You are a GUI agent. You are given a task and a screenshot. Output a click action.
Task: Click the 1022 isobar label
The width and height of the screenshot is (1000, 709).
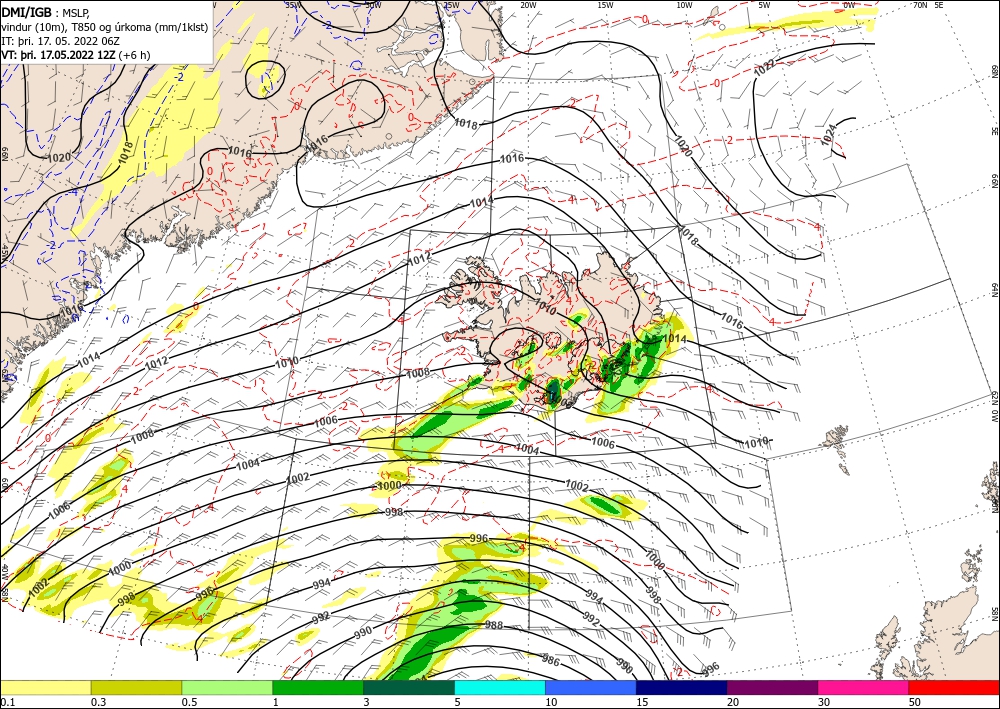click(x=764, y=68)
